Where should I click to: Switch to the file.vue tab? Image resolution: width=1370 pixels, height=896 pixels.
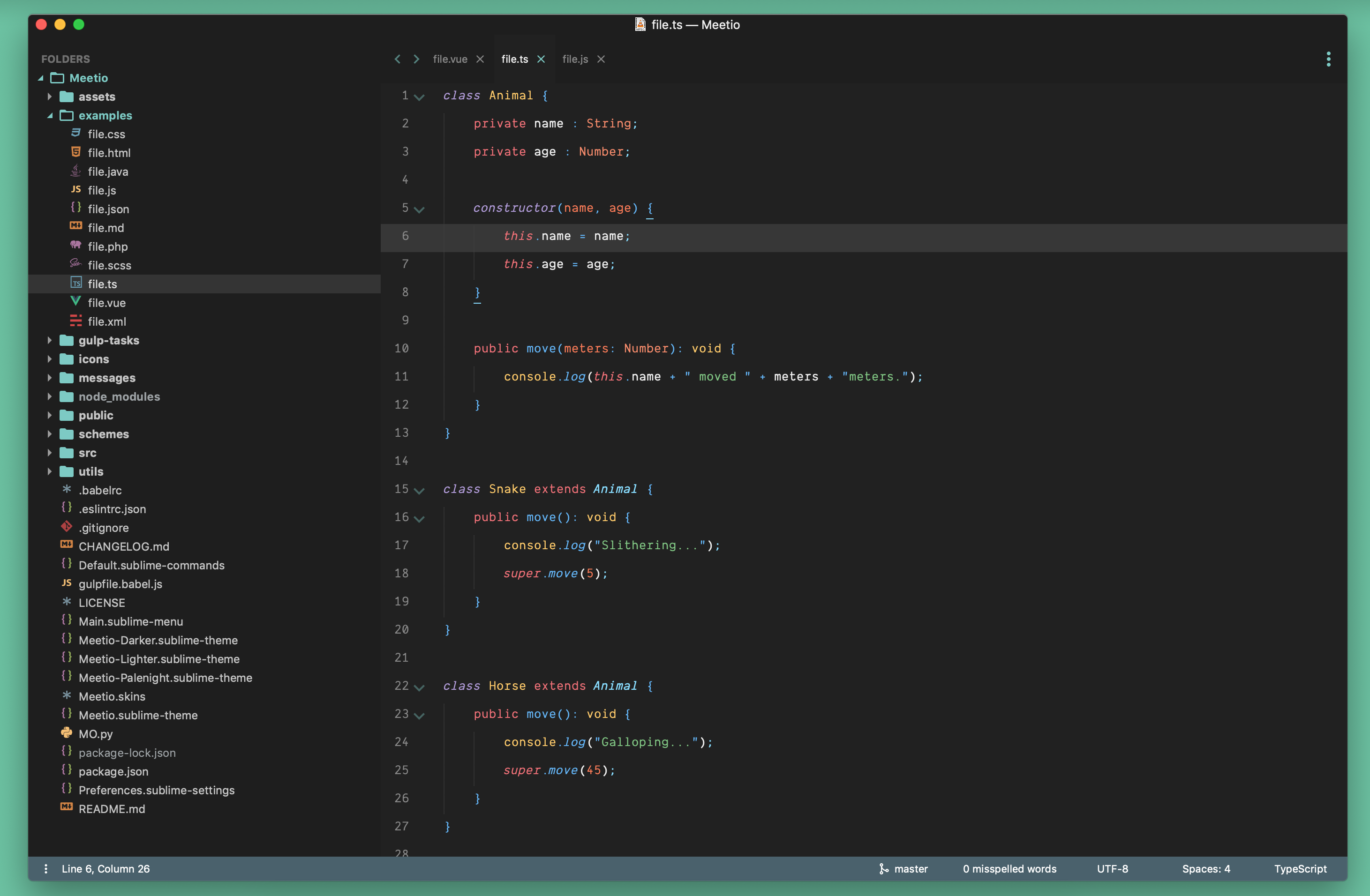tap(450, 59)
